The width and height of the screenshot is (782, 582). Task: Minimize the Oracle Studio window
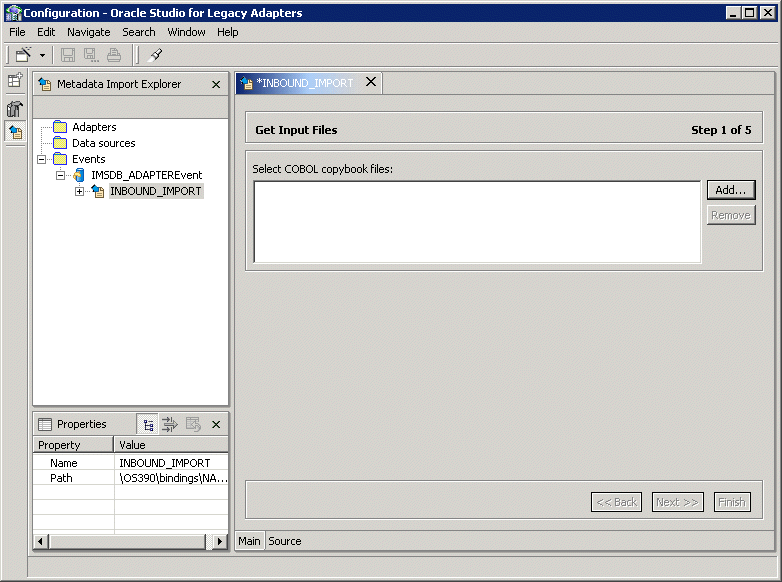point(733,13)
